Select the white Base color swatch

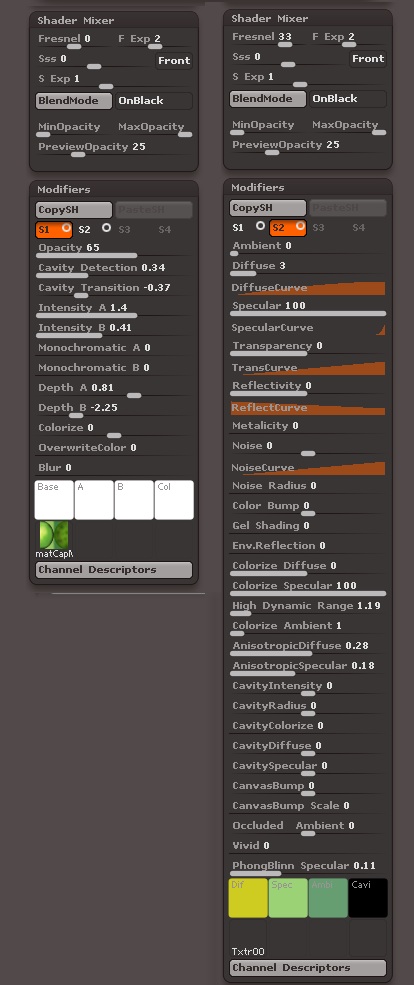tap(53, 500)
